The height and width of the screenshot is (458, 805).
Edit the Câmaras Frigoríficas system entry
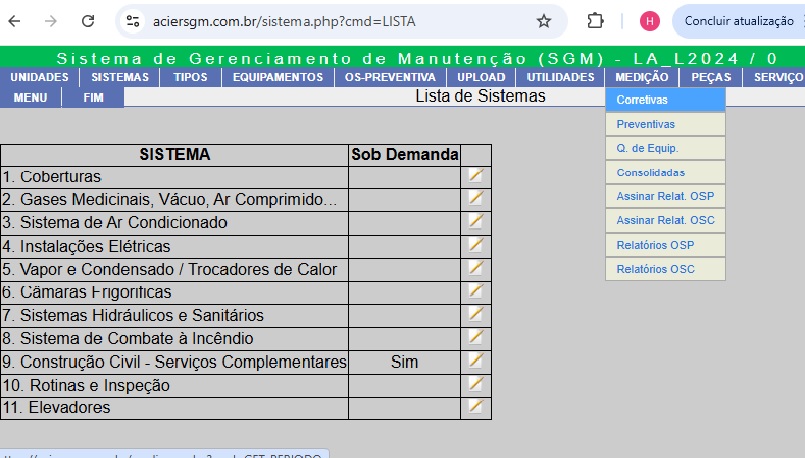(476, 292)
